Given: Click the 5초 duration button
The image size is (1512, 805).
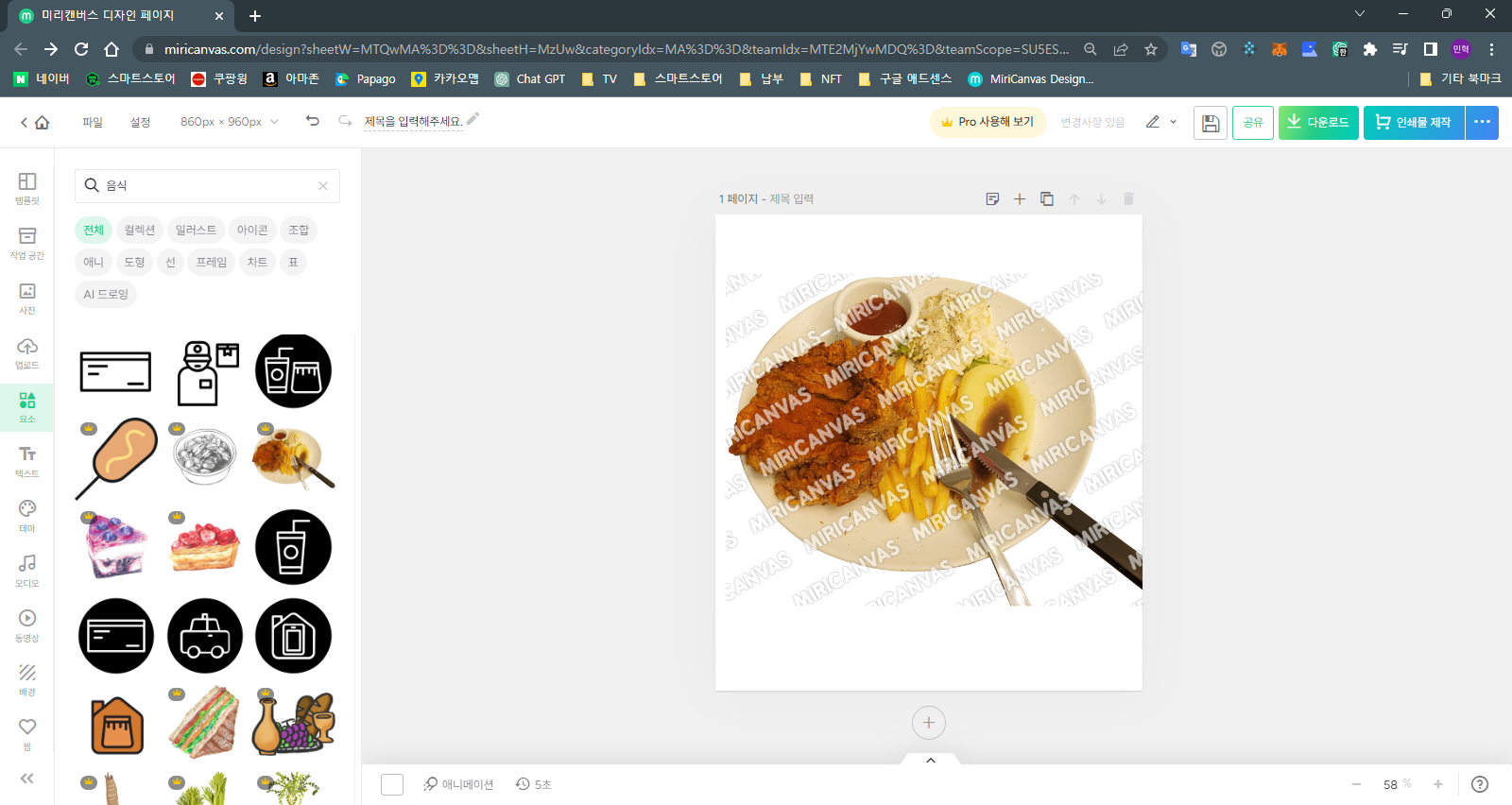Looking at the screenshot, I should pos(534,784).
